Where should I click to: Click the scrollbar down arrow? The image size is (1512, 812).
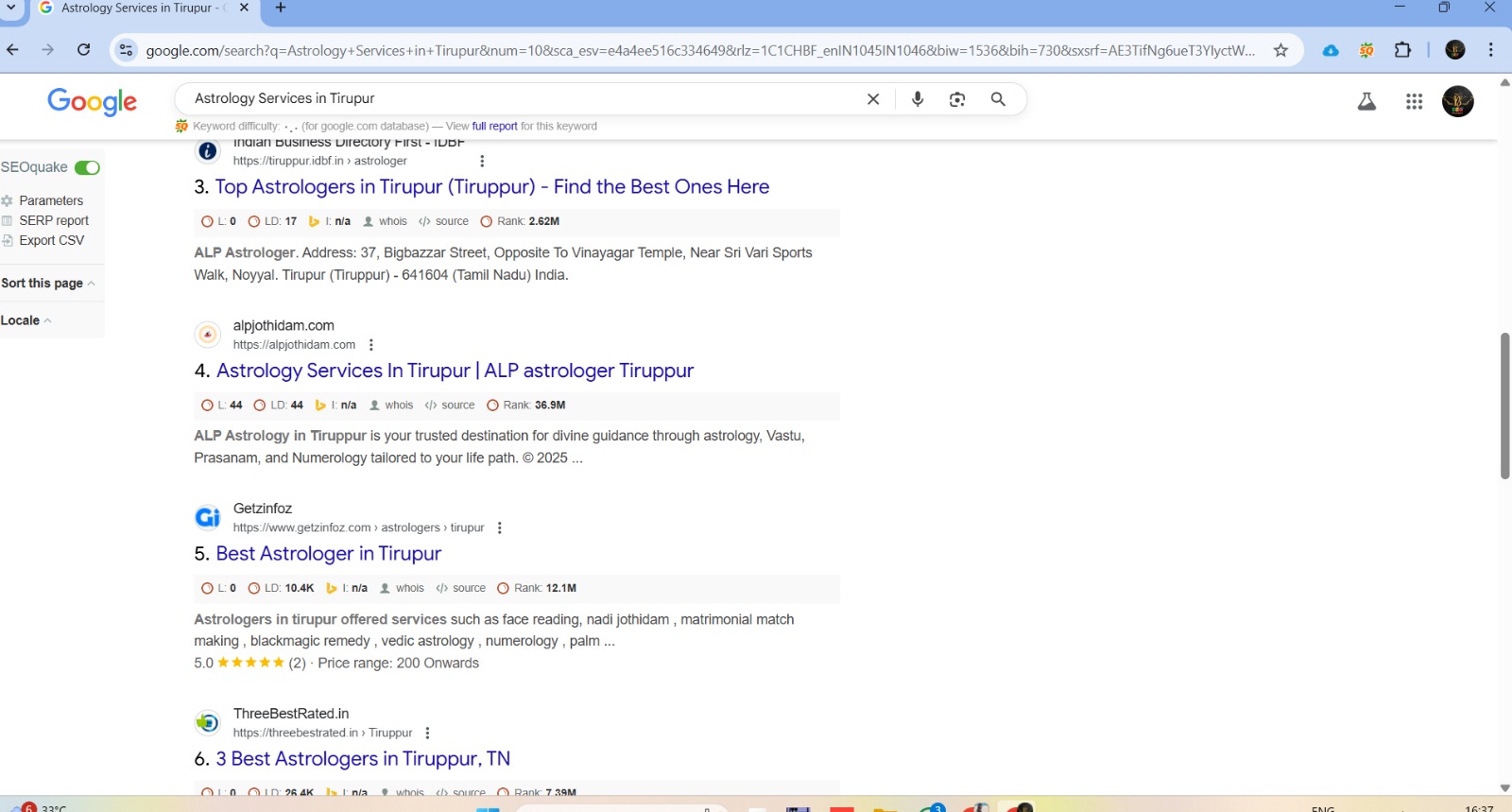click(1504, 787)
